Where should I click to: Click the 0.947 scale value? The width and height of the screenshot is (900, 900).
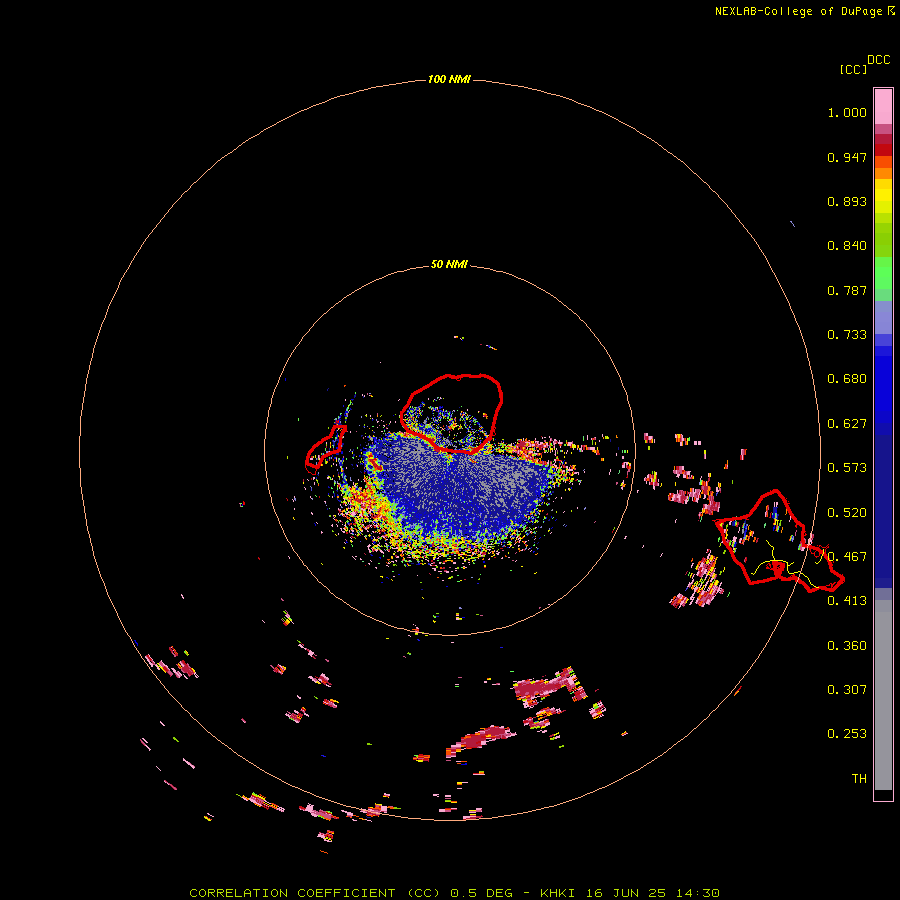(847, 157)
